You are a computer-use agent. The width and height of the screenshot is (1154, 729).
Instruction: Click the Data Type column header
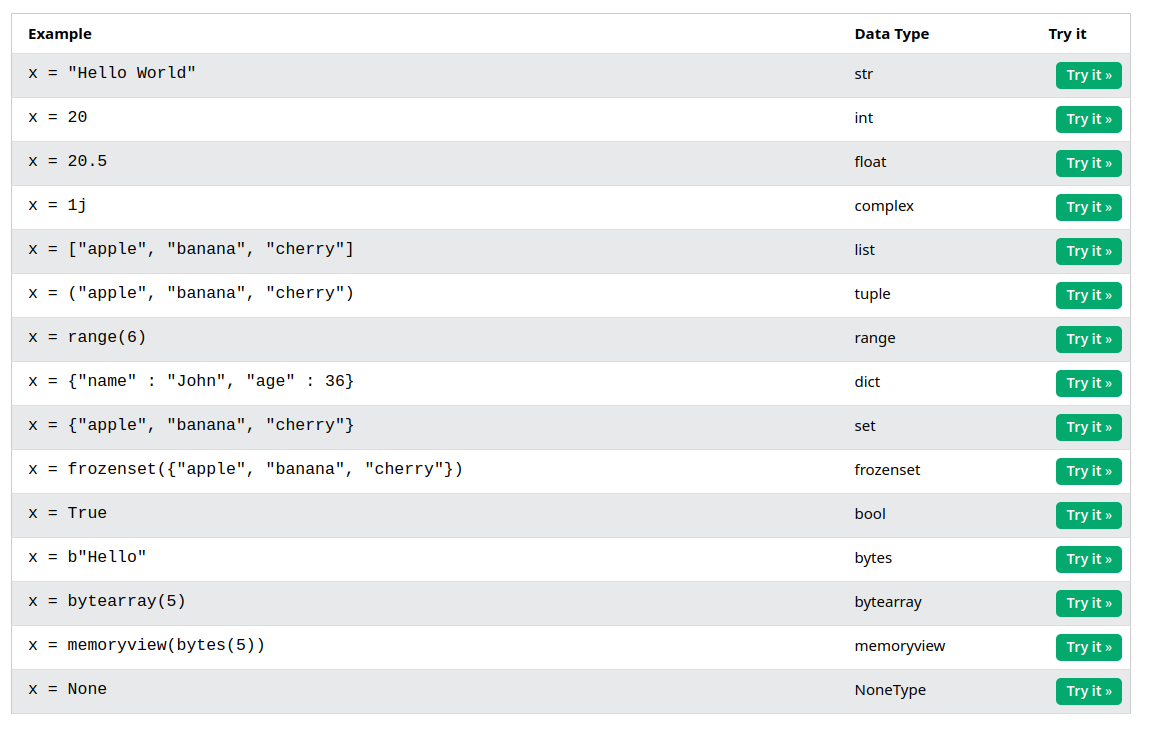[x=891, y=34]
